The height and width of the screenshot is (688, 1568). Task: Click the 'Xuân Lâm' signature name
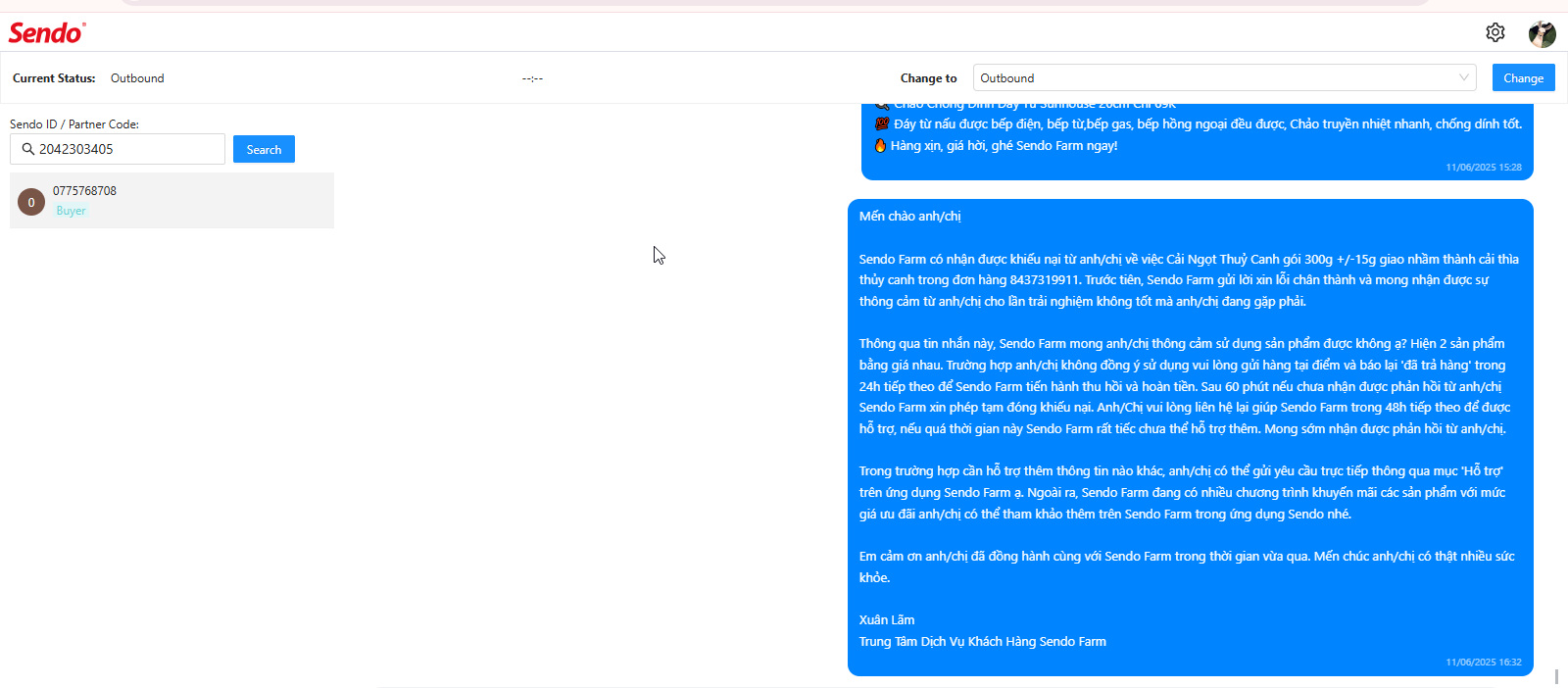(887, 619)
